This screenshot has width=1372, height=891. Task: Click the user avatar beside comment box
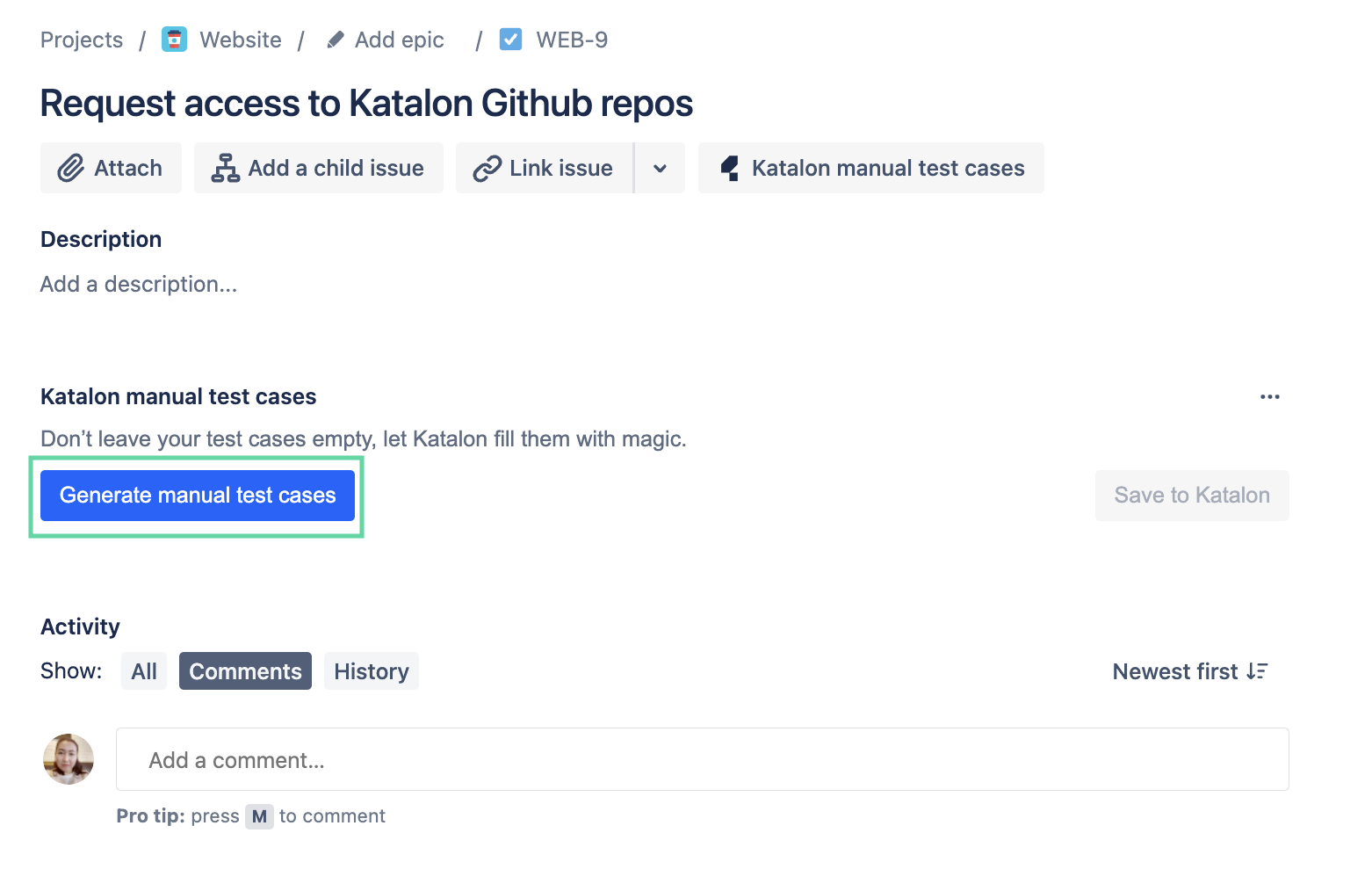69,759
